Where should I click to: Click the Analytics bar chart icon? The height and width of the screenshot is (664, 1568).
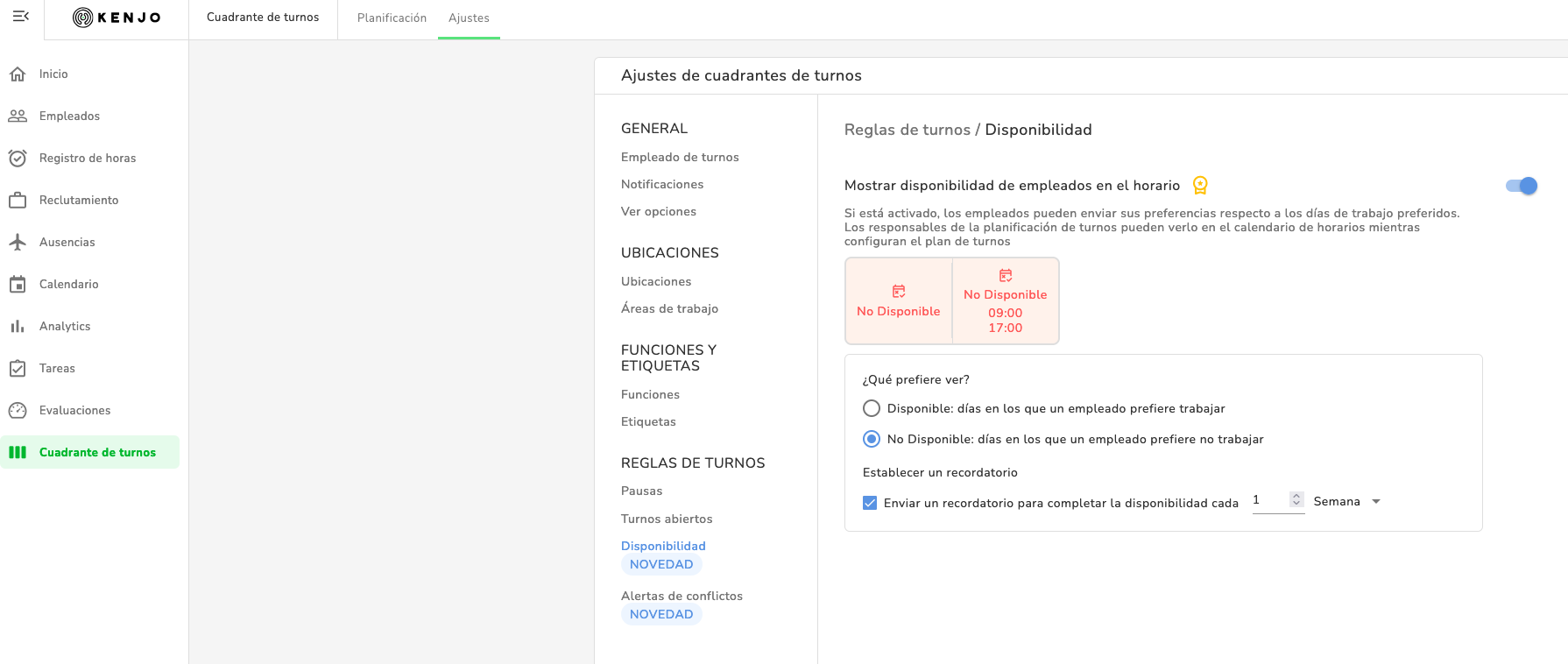point(18,326)
